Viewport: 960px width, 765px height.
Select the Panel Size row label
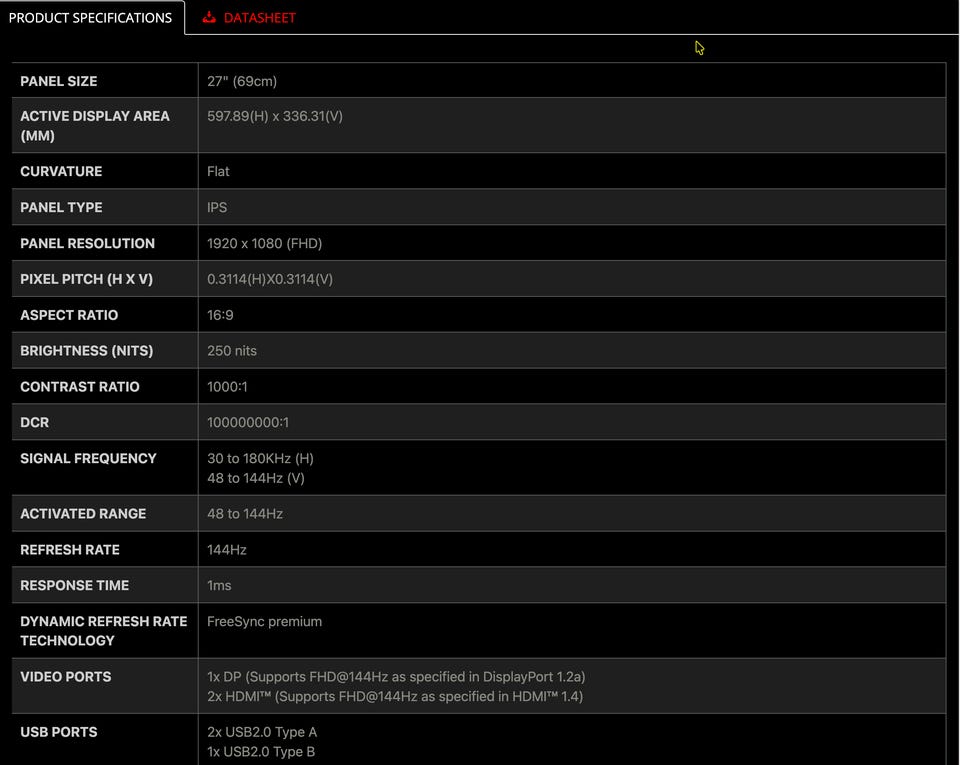click(x=59, y=81)
